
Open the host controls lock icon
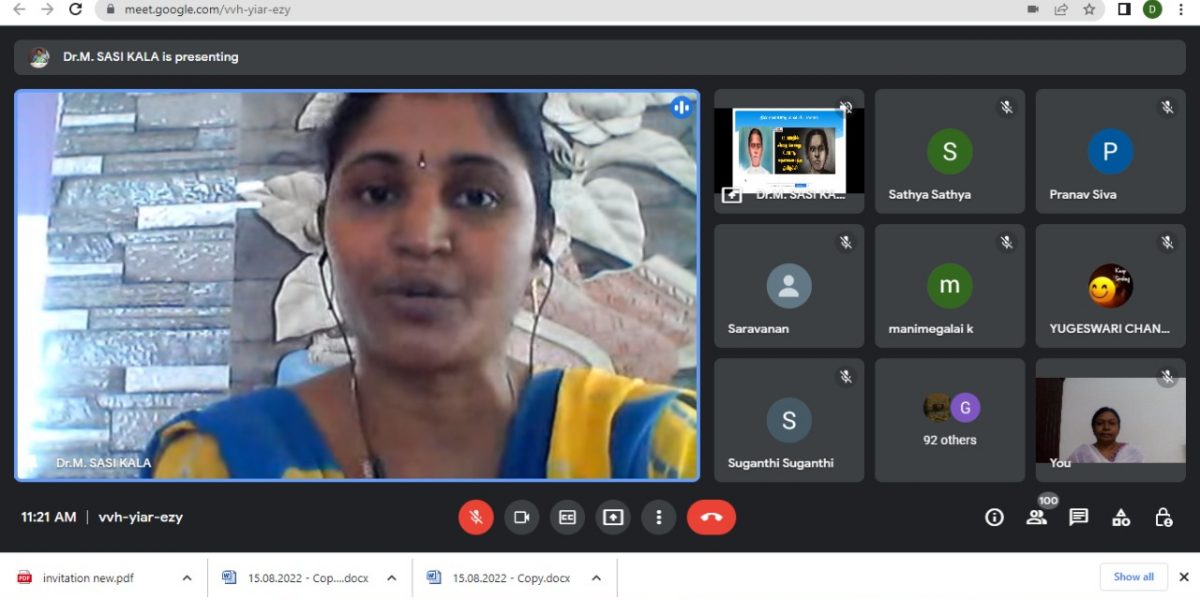click(x=1163, y=517)
